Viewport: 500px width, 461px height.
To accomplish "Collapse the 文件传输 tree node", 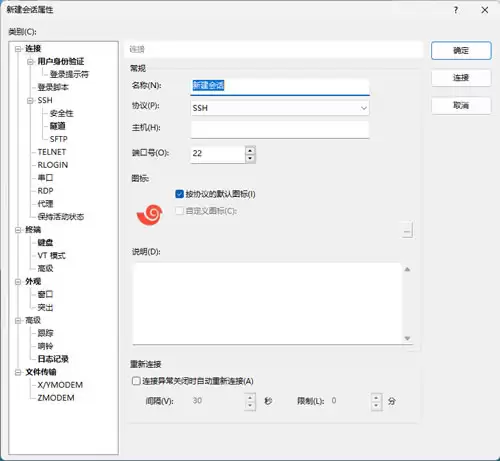I will 18,372.
